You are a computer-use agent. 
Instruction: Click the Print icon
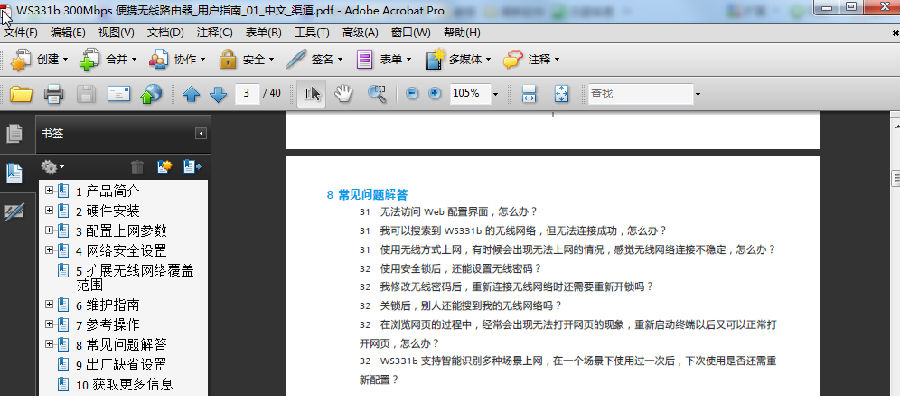pos(54,94)
